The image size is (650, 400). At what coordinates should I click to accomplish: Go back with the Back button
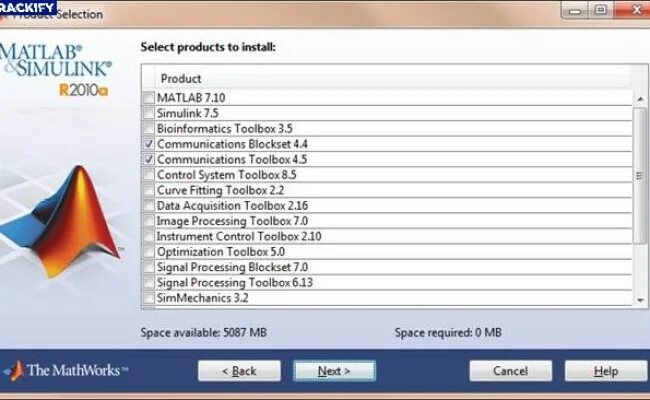tap(239, 371)
